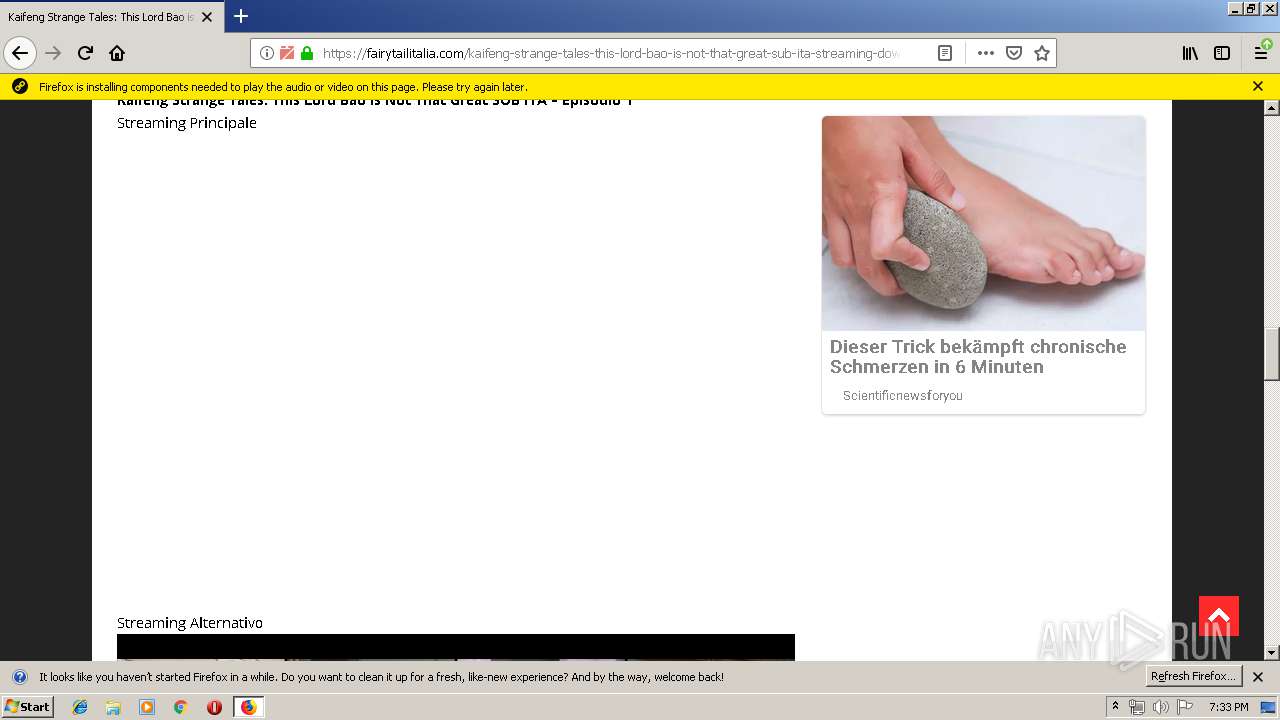Viewport: 1280px width, 720px height.
Task: Open File Explorer from the taskbar
Action: pos(113,707)
